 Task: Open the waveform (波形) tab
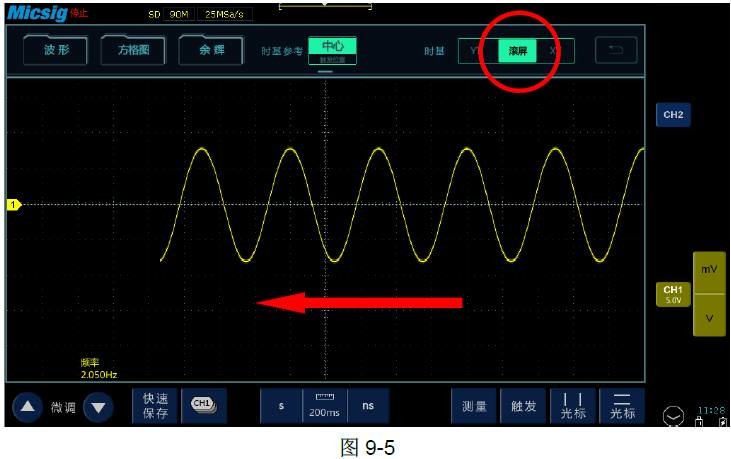coord(55,51)
